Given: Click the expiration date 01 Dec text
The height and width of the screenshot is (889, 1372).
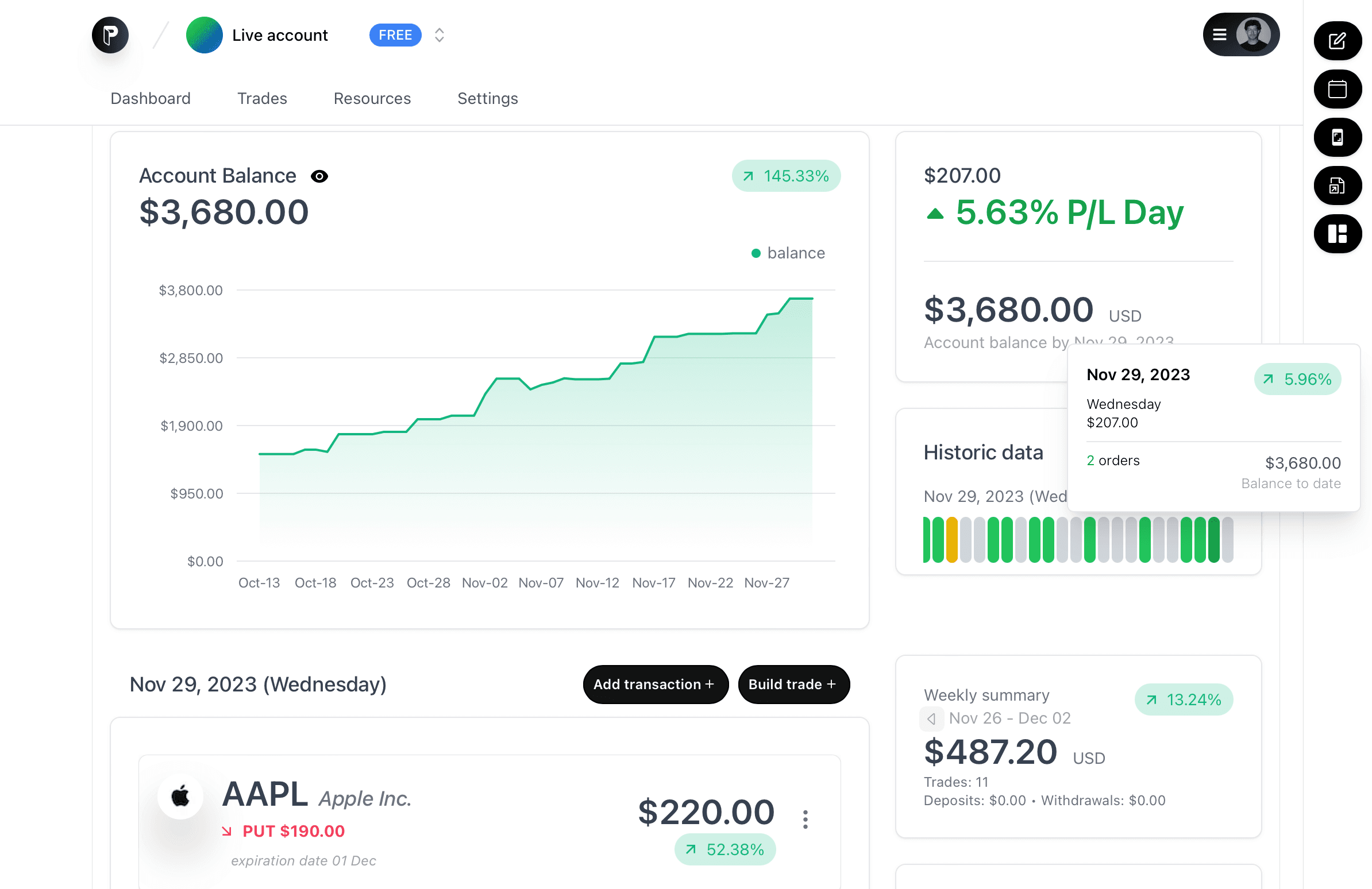Looking at the screenshot, I should coord(304,861).
